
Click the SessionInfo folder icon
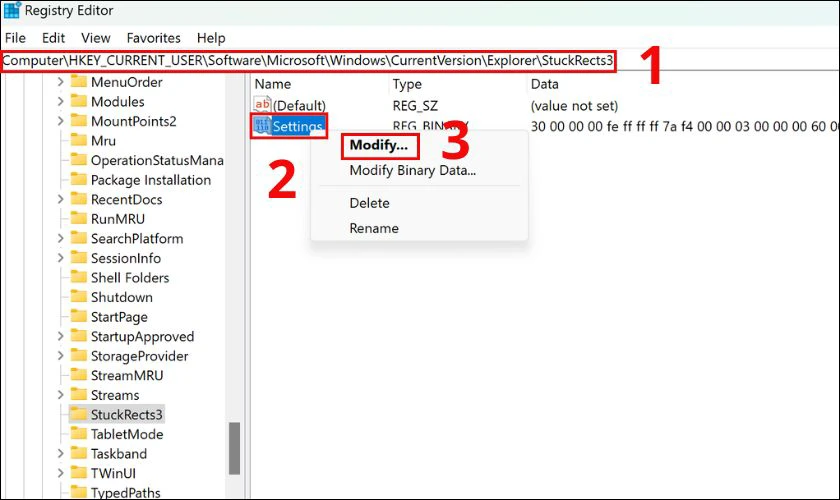pos(79,257)
